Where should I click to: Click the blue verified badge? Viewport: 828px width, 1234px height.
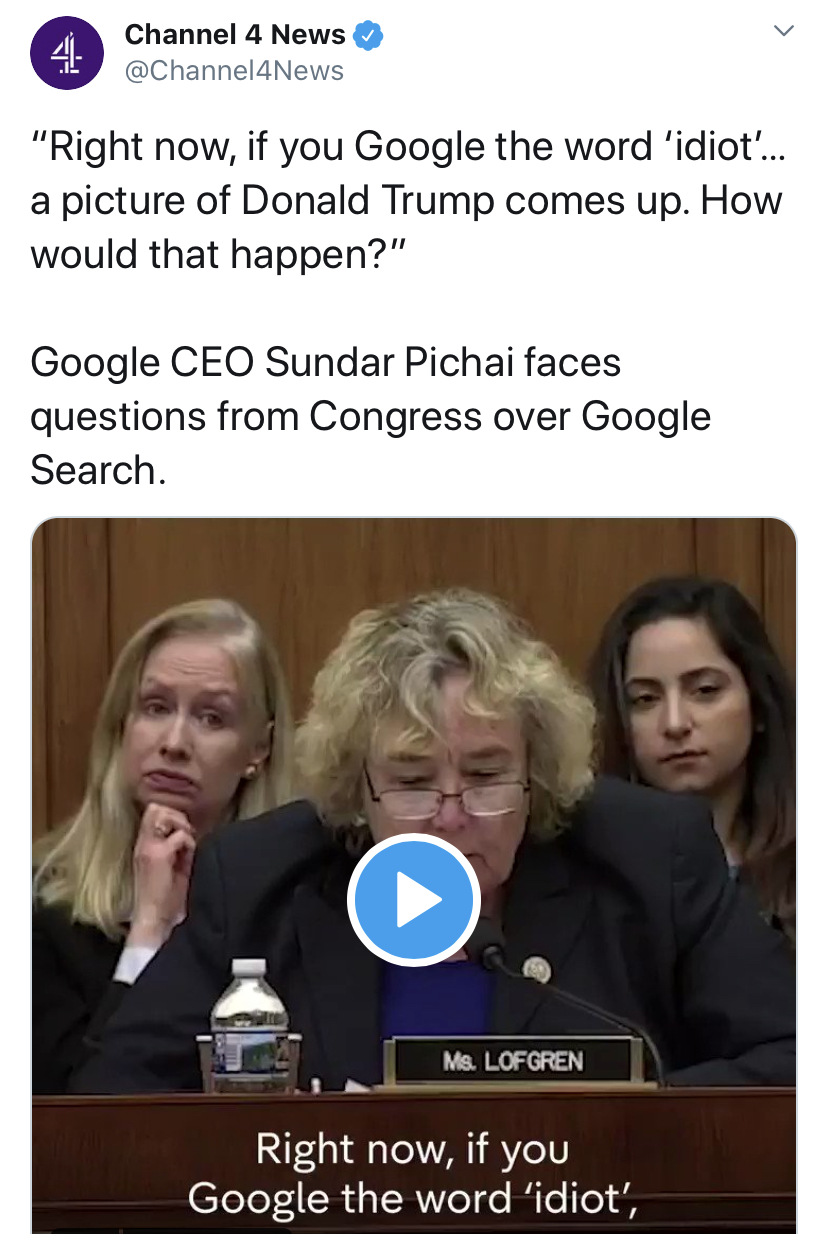[369, 35]
